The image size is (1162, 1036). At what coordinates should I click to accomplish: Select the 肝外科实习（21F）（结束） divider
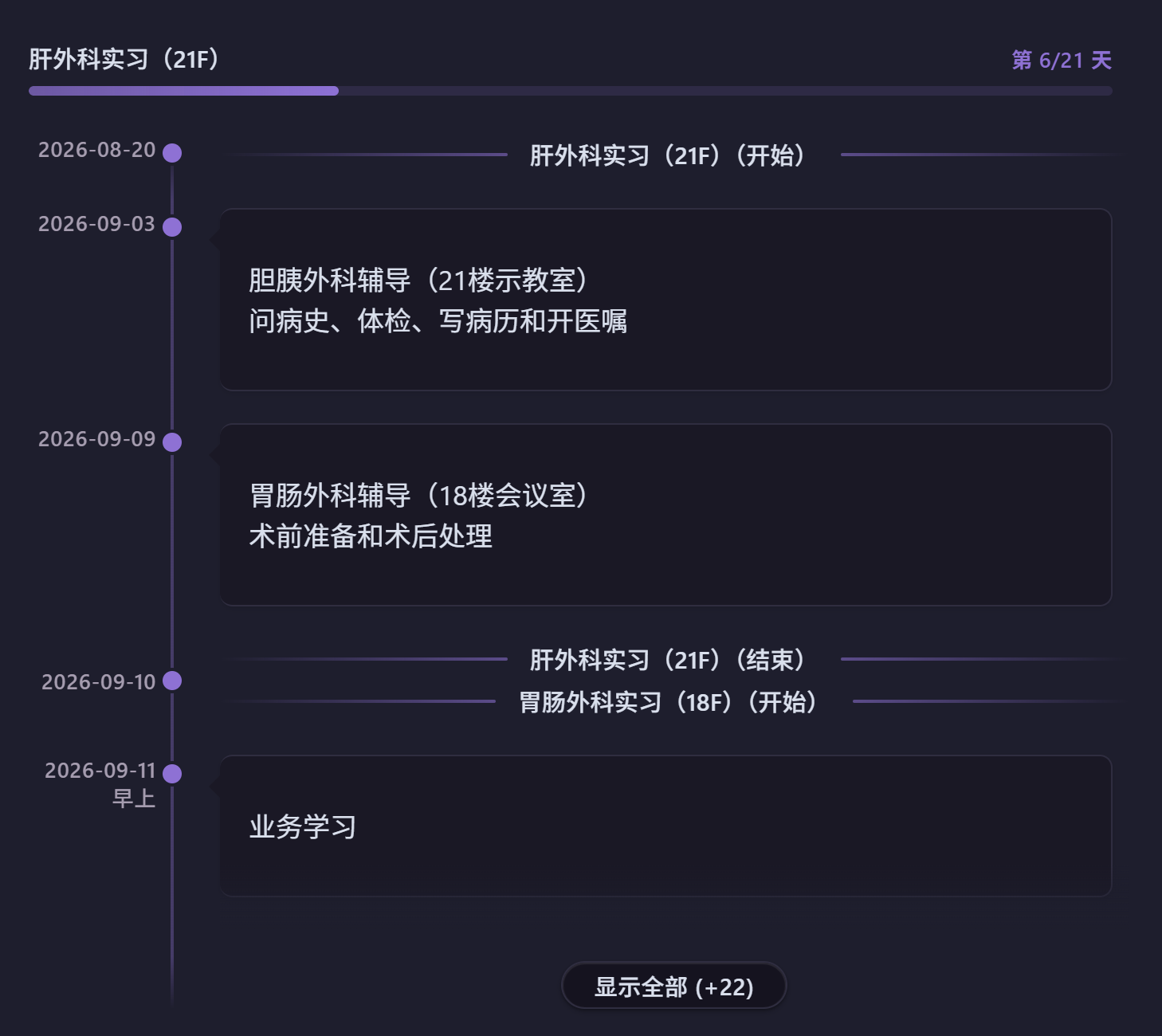(668, 659)
